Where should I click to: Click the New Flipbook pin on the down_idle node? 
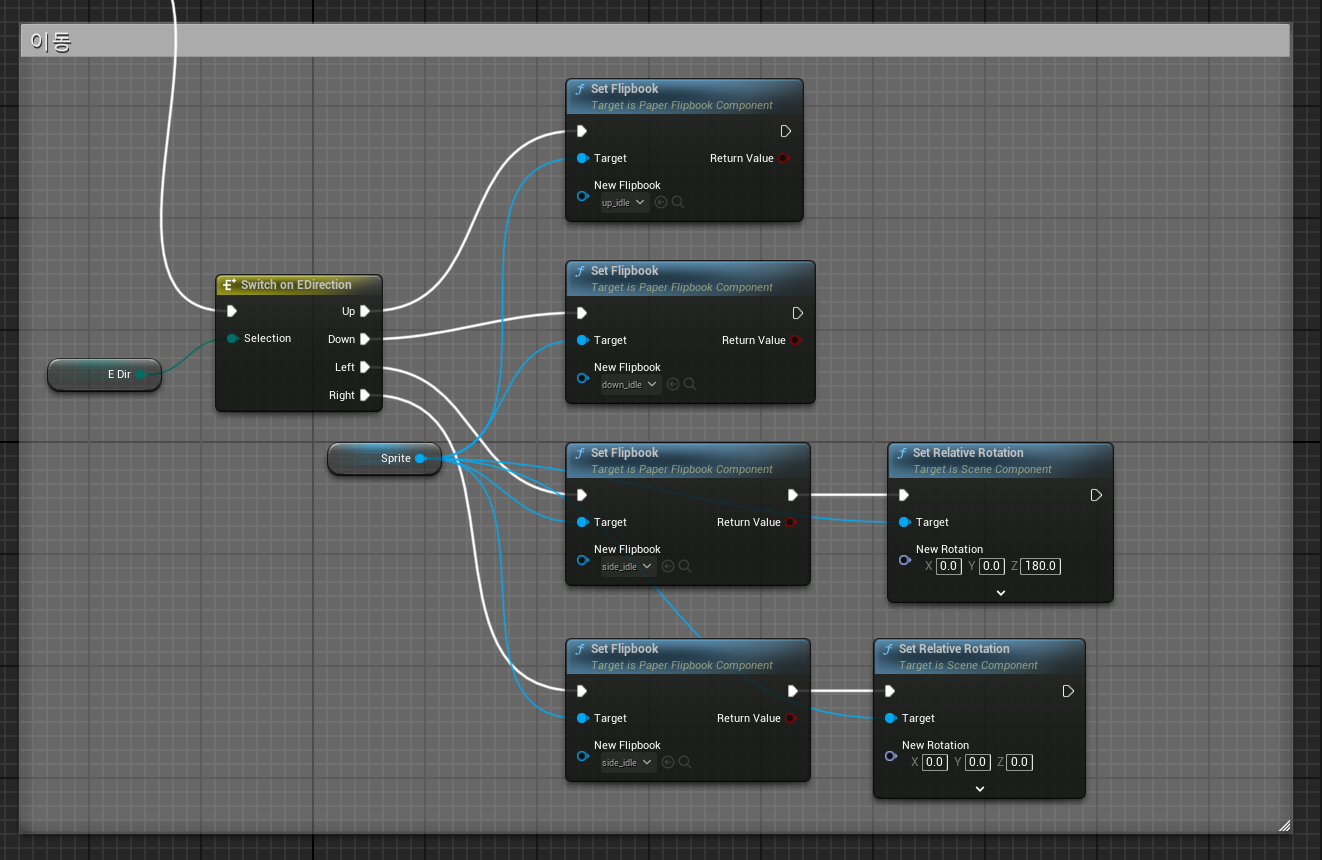click(582, 377)
